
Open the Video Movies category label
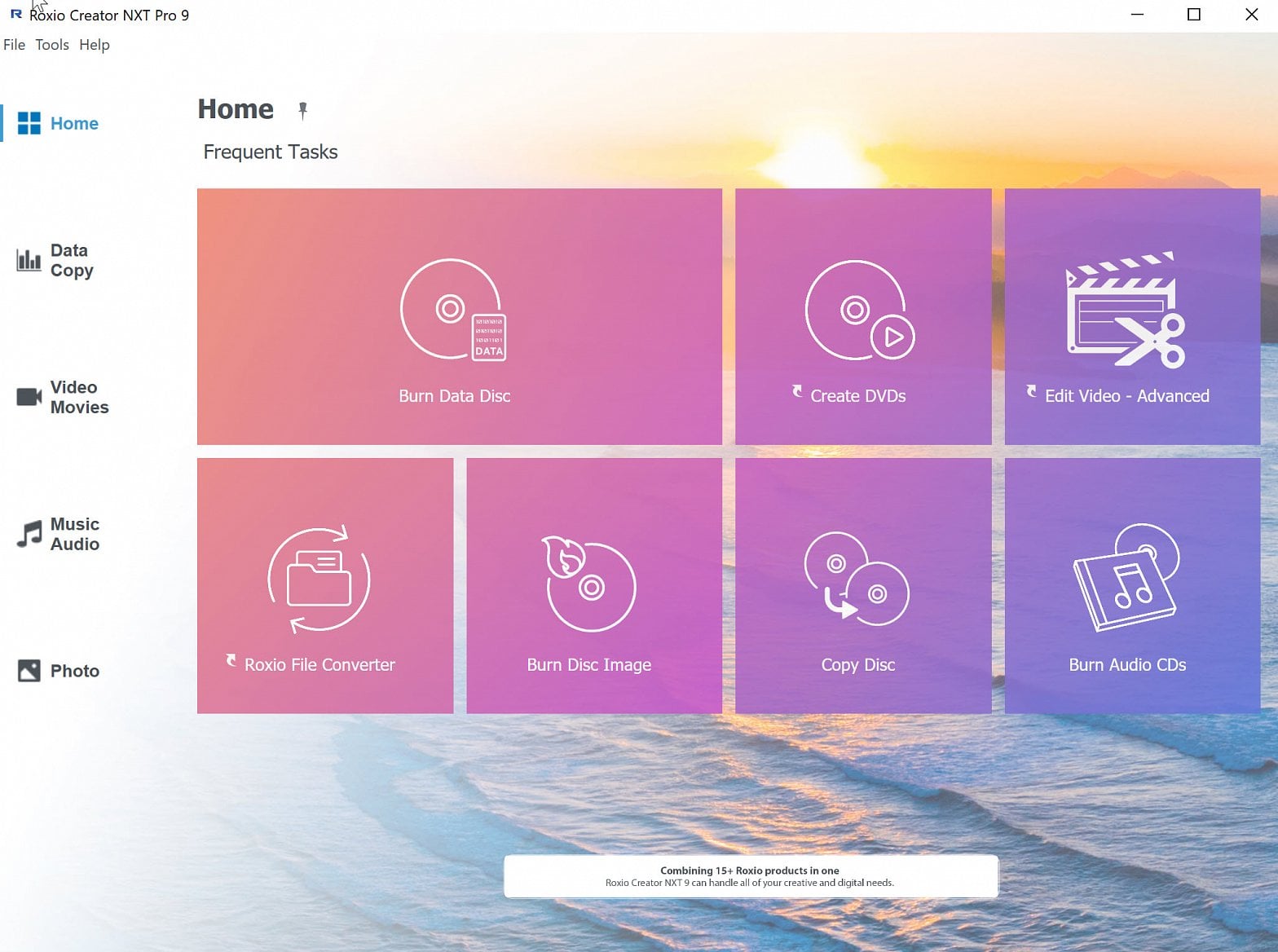click(x=79, y=397)
